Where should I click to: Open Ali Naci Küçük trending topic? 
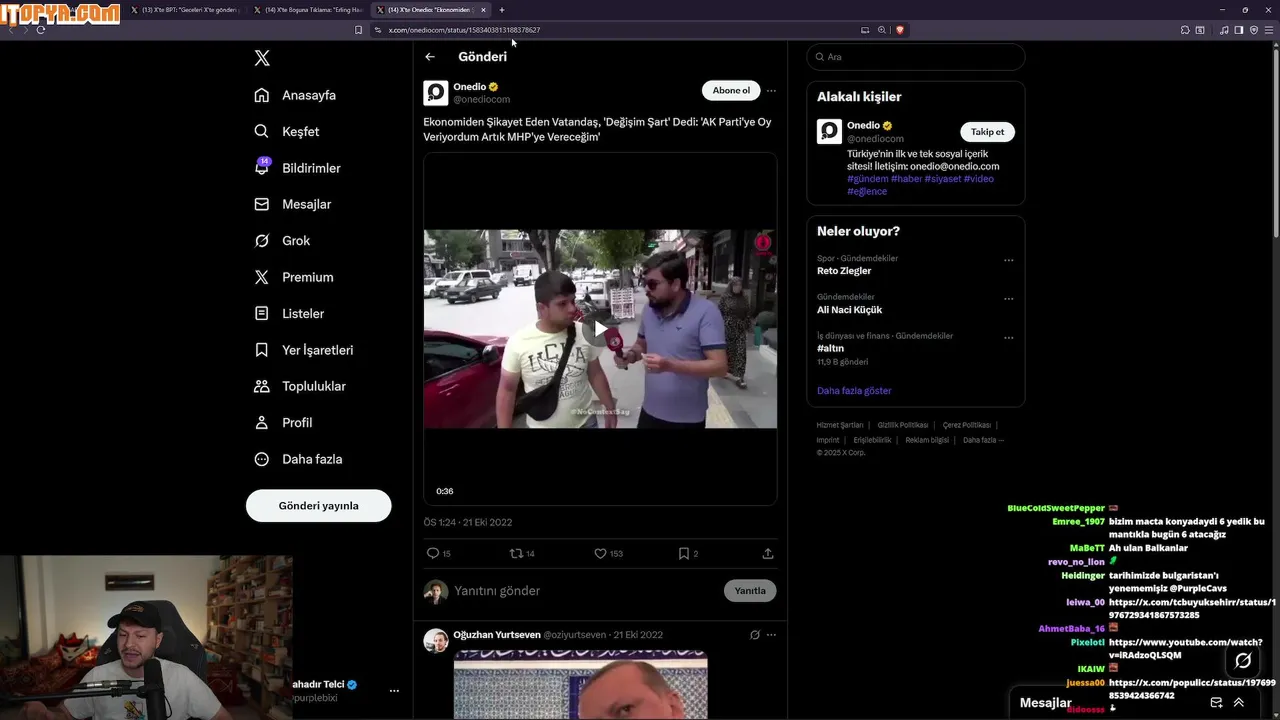pyautogui.click(x=849, y=310)
